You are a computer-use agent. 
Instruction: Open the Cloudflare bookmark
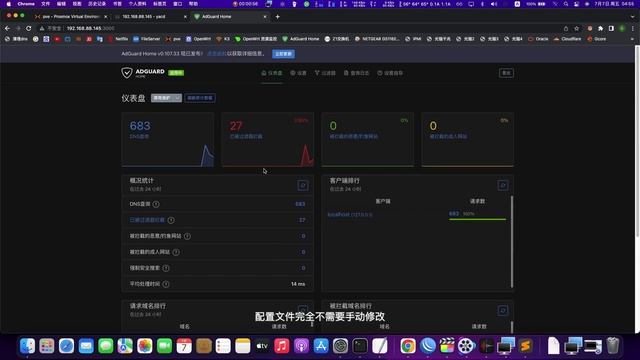[567, 39]
